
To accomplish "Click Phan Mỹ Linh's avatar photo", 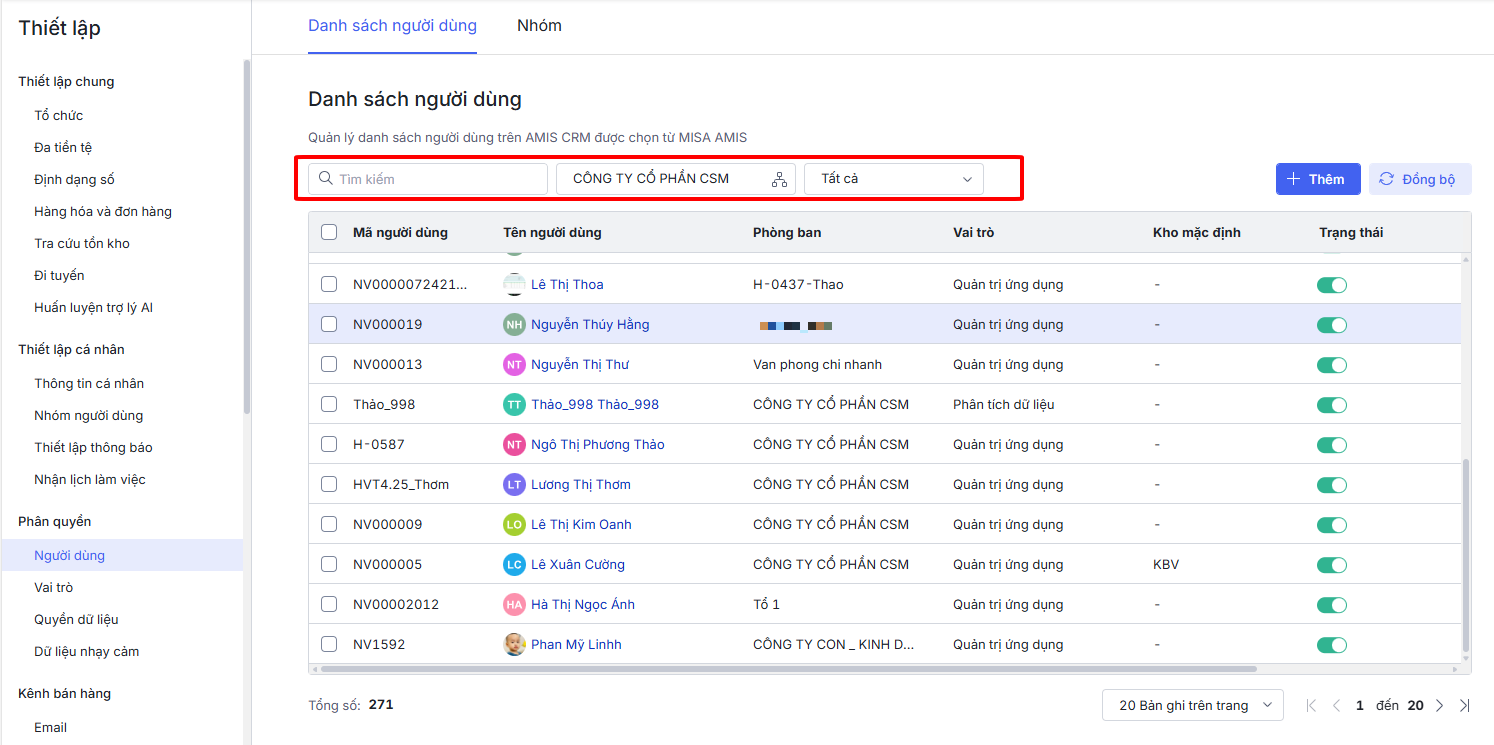I will [x=514, y=644].
